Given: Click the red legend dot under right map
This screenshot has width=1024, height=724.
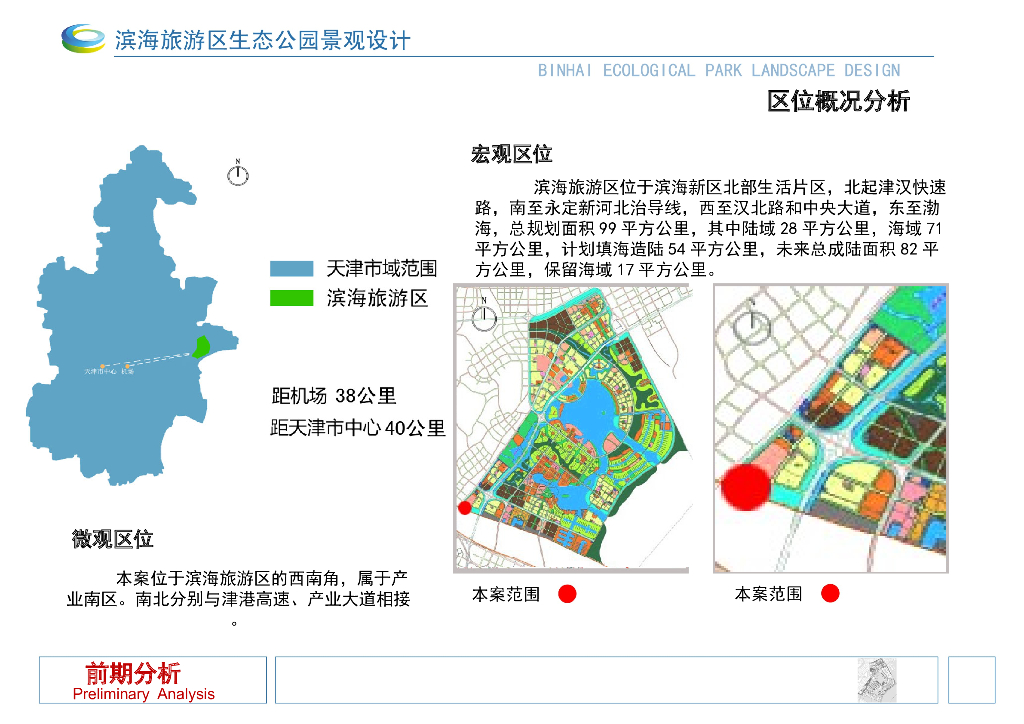Looking at the screenshot, I should [830, 593].
